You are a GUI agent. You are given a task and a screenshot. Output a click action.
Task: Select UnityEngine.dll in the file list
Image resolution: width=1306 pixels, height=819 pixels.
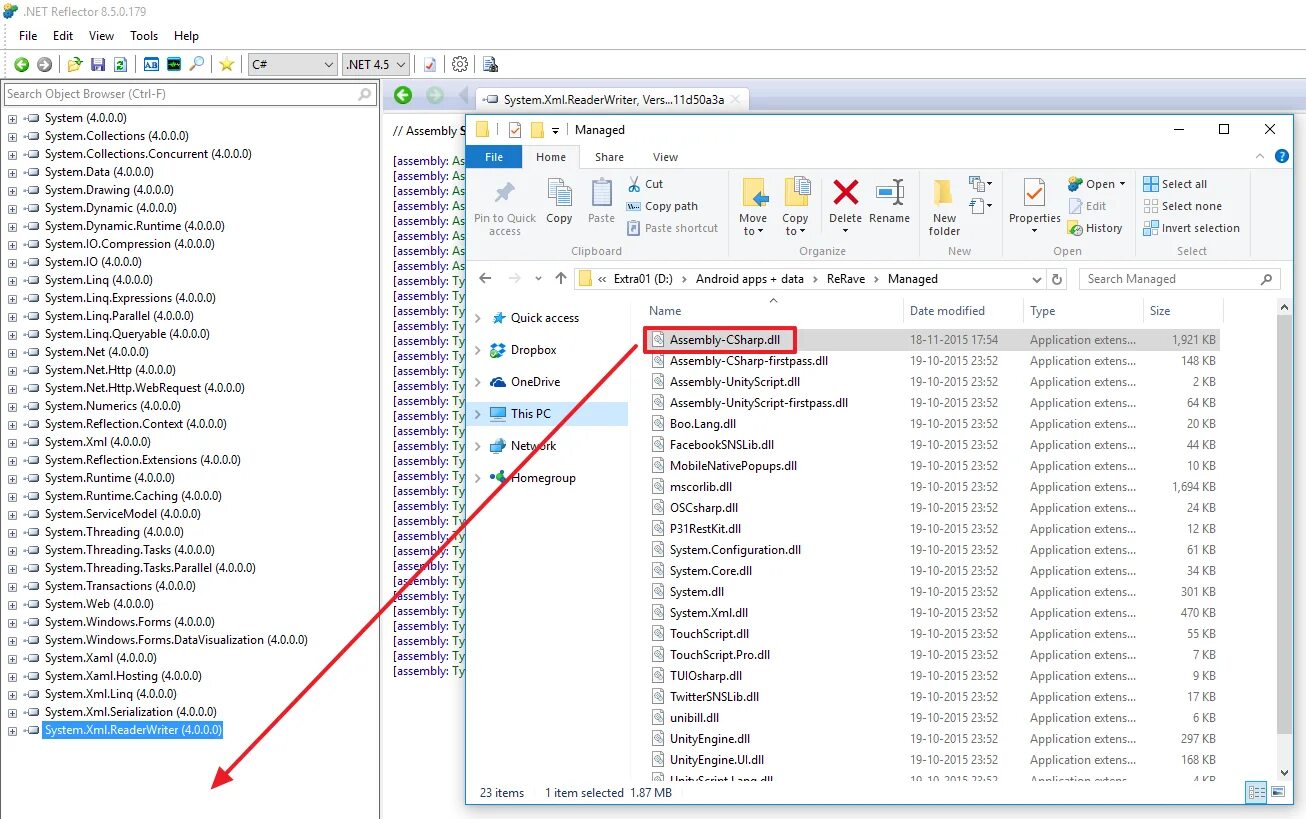[709, 739]
